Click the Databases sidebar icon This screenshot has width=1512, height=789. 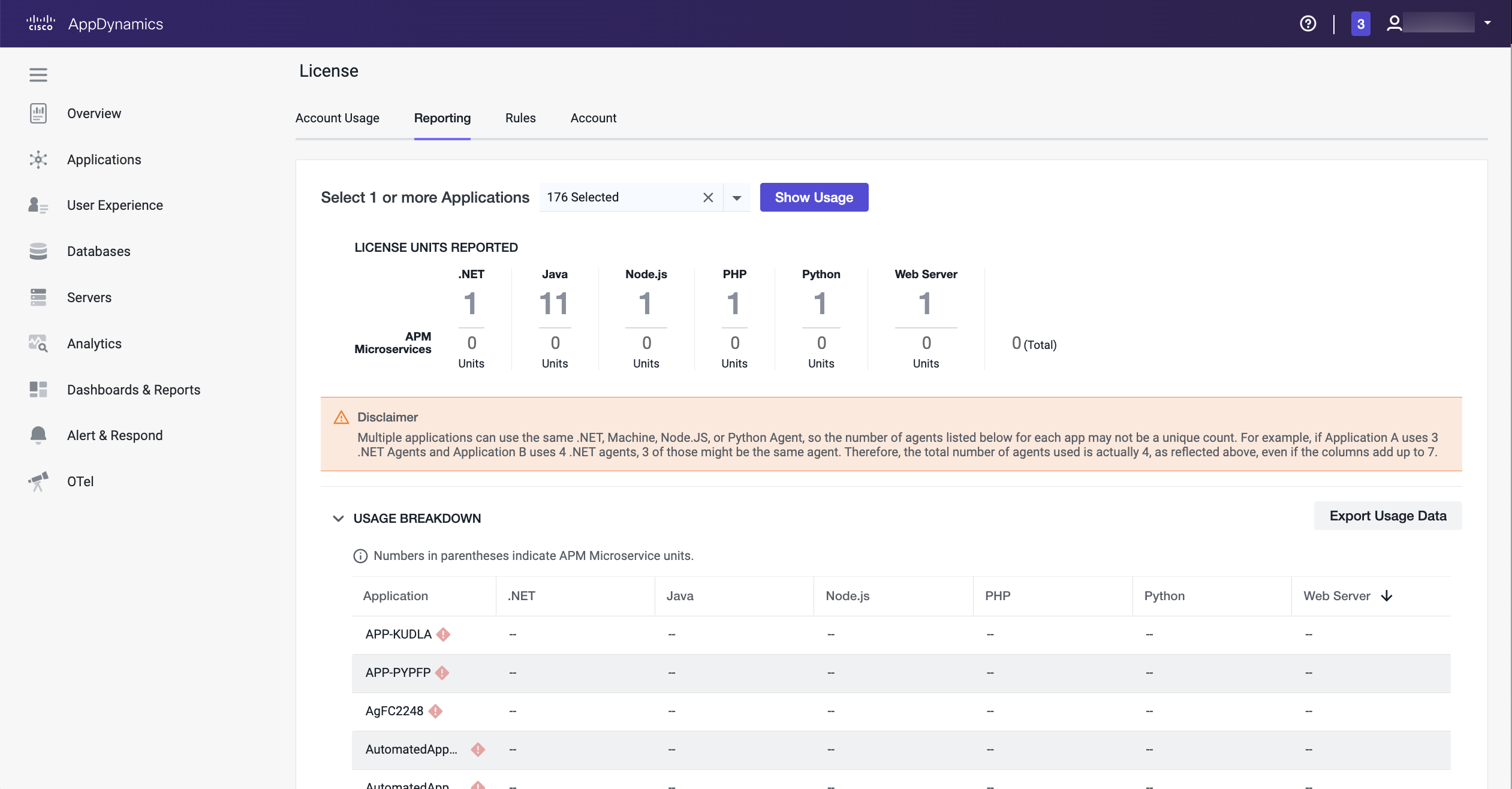point(38,251)
